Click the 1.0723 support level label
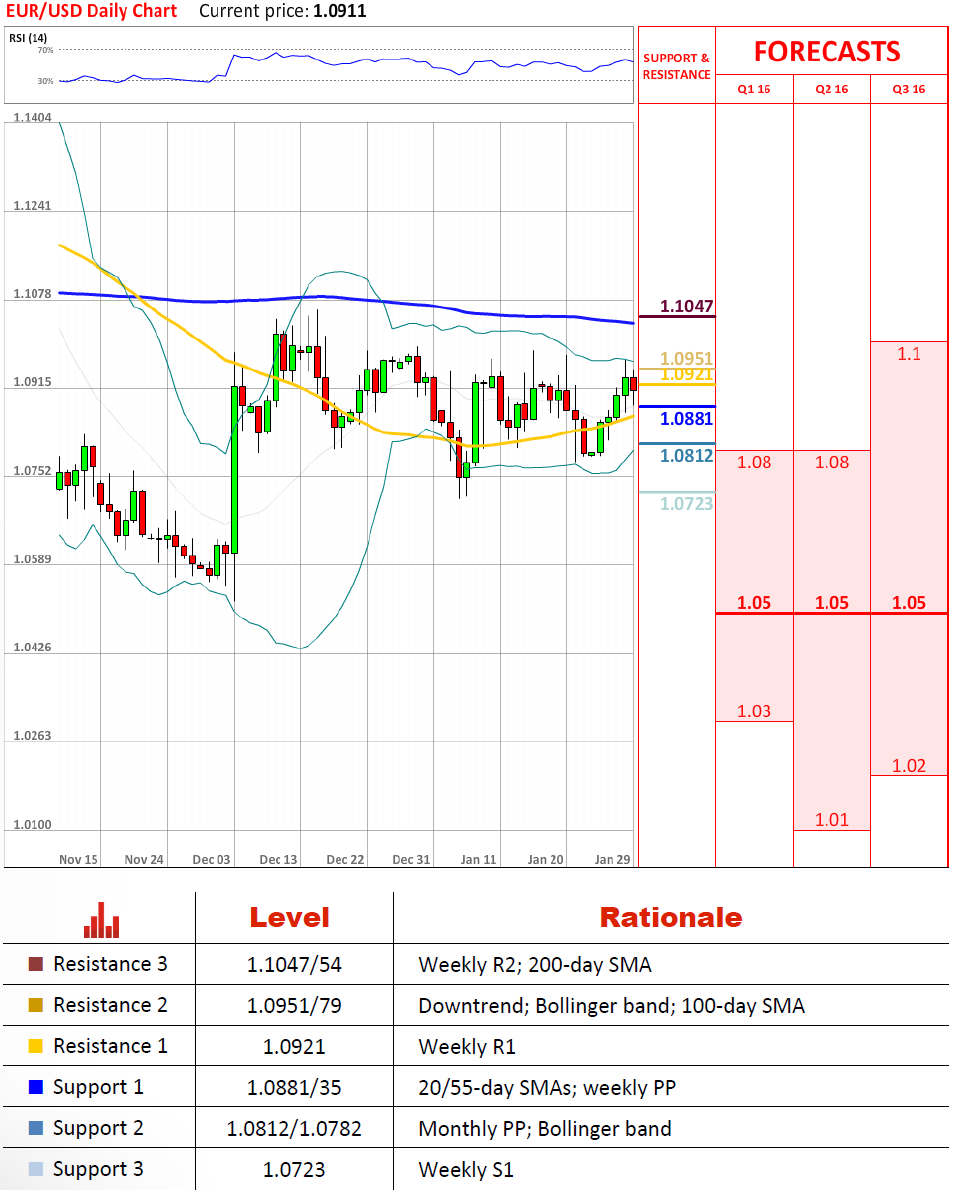The image size is (955, 1190). click(686, 503)
